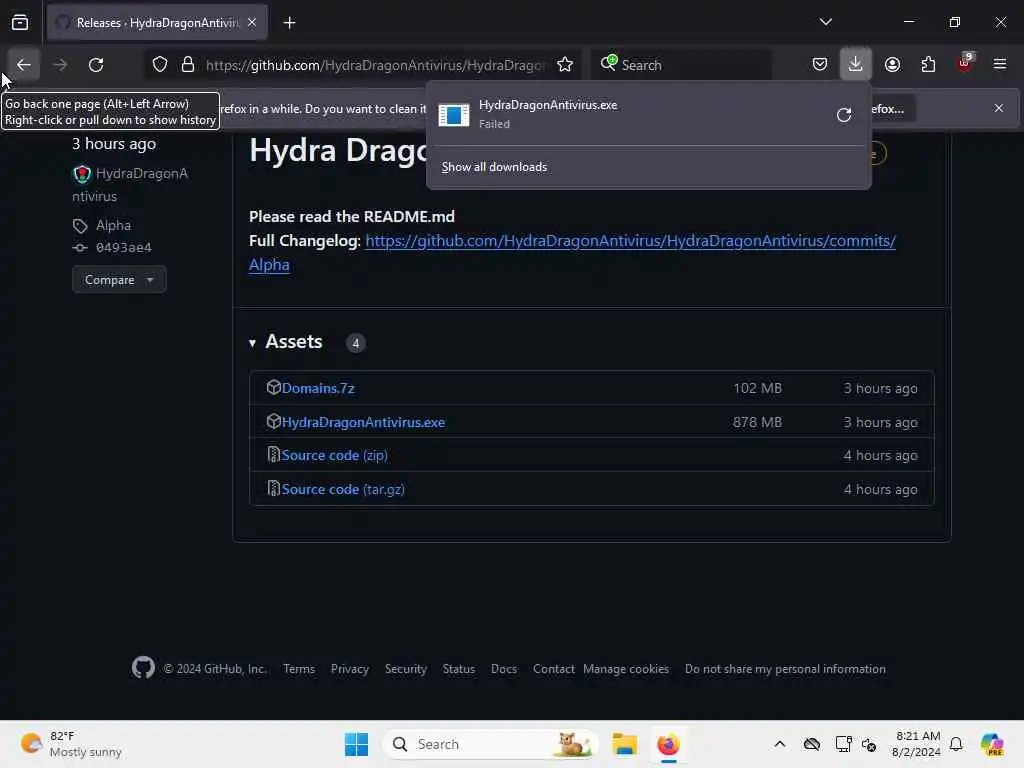Click the cloud sync off tray icon
Screen dimensions: 1024x768
click(x=812, y=744)
